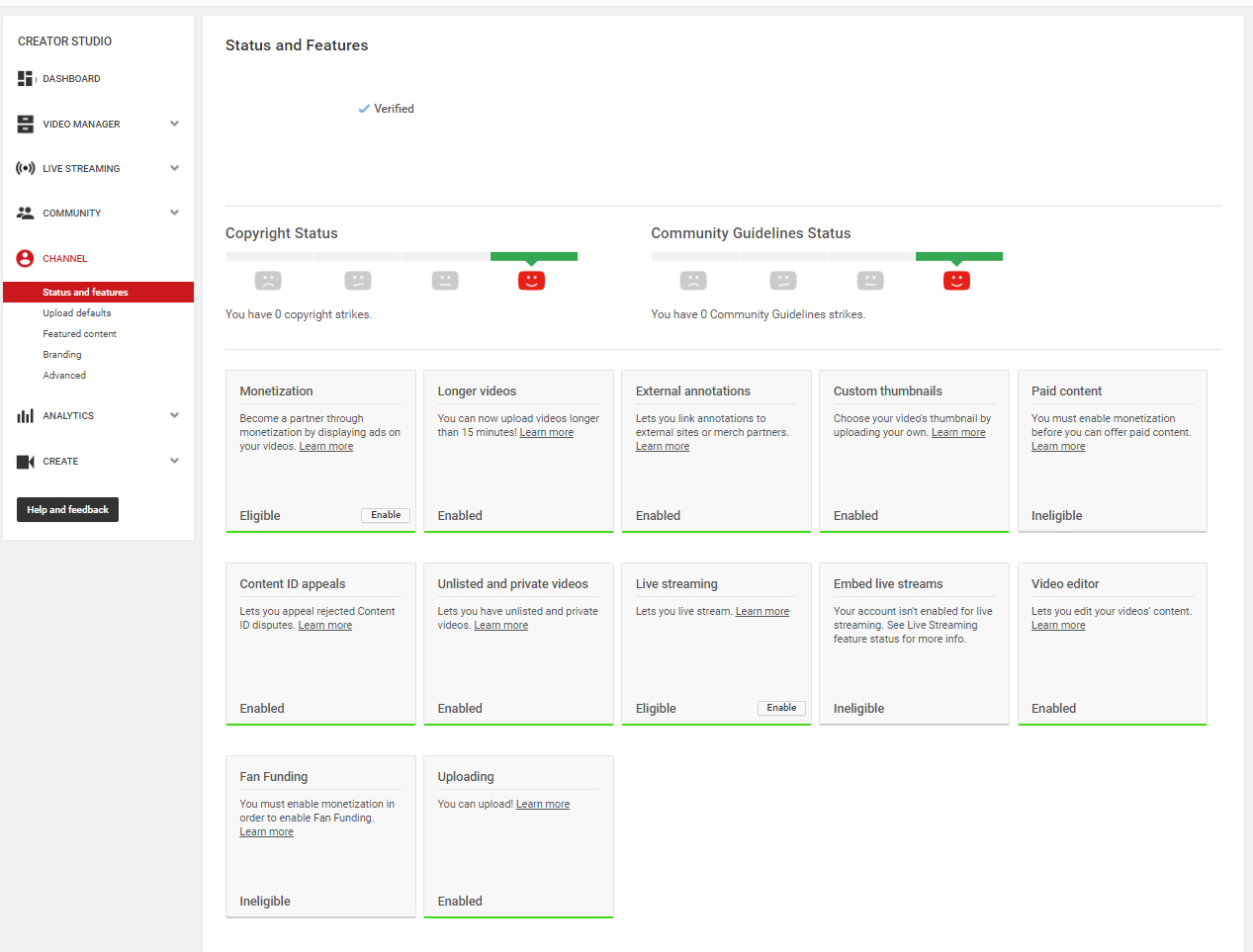Open Advanced in Channel menu
The image size is (1253, 952).
(64, 376)
